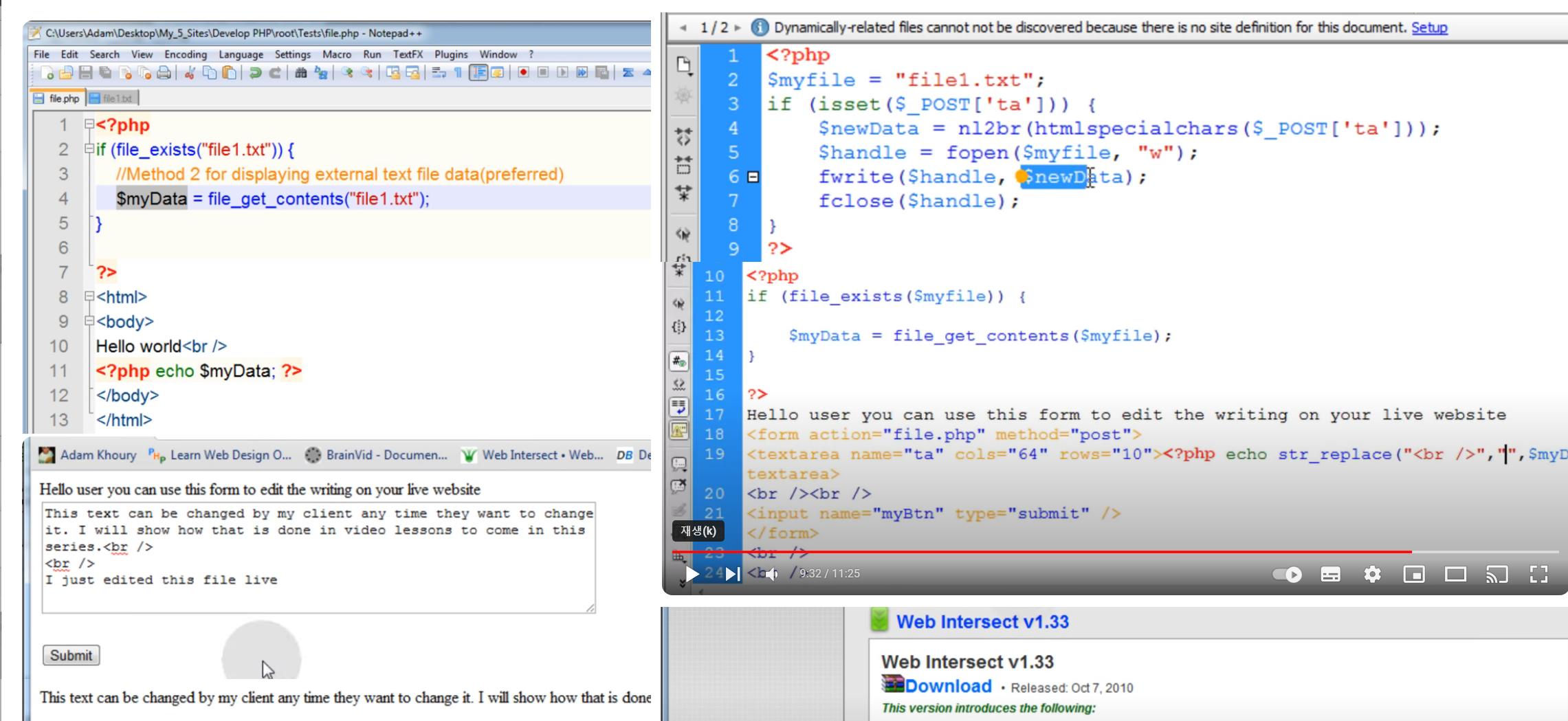This screenshot has height=721, width=1568.
Task: Open the Encoding menu
Action: [185, 54]
